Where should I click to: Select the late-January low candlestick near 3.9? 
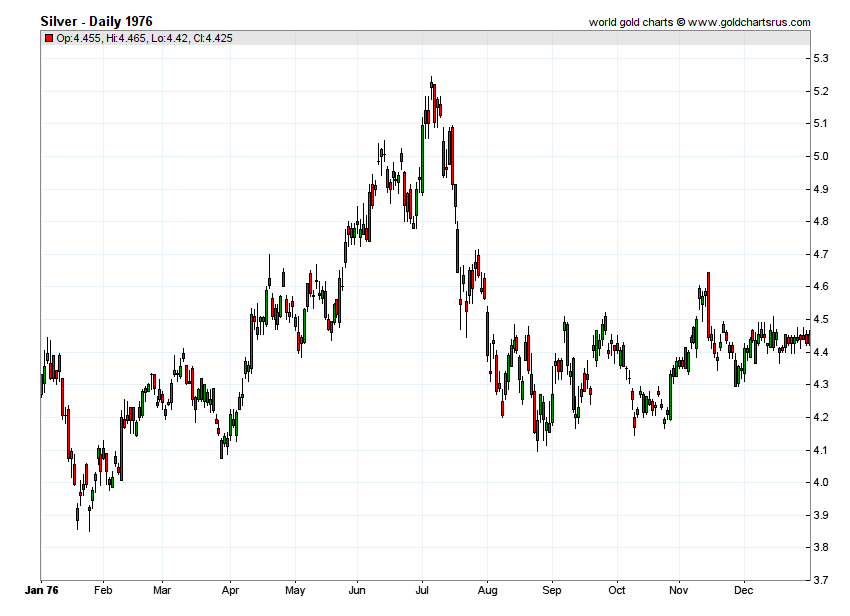(x=77, y=515)
